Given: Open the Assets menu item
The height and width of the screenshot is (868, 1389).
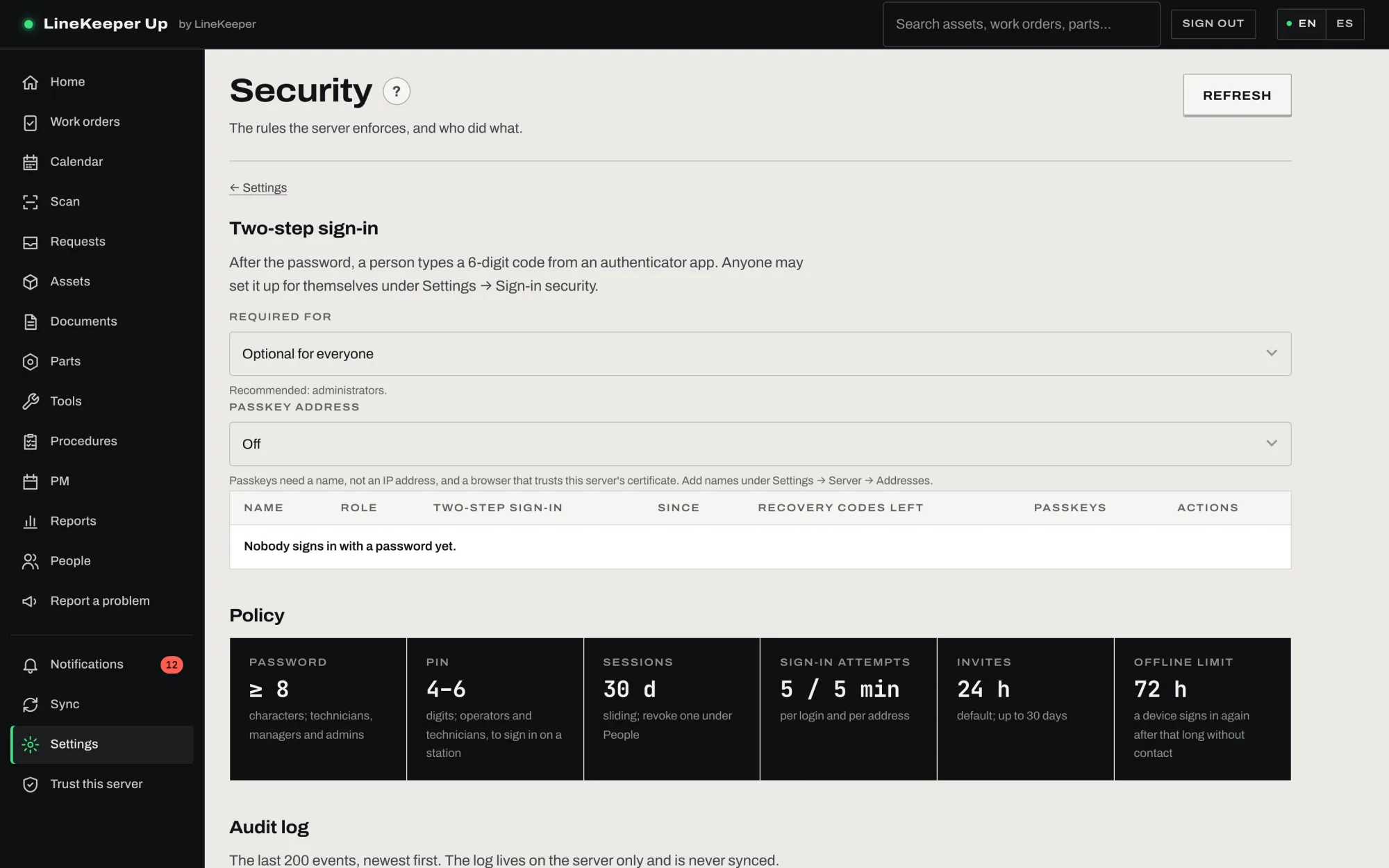Looking at the screenshot, I should tap(102, 281).
